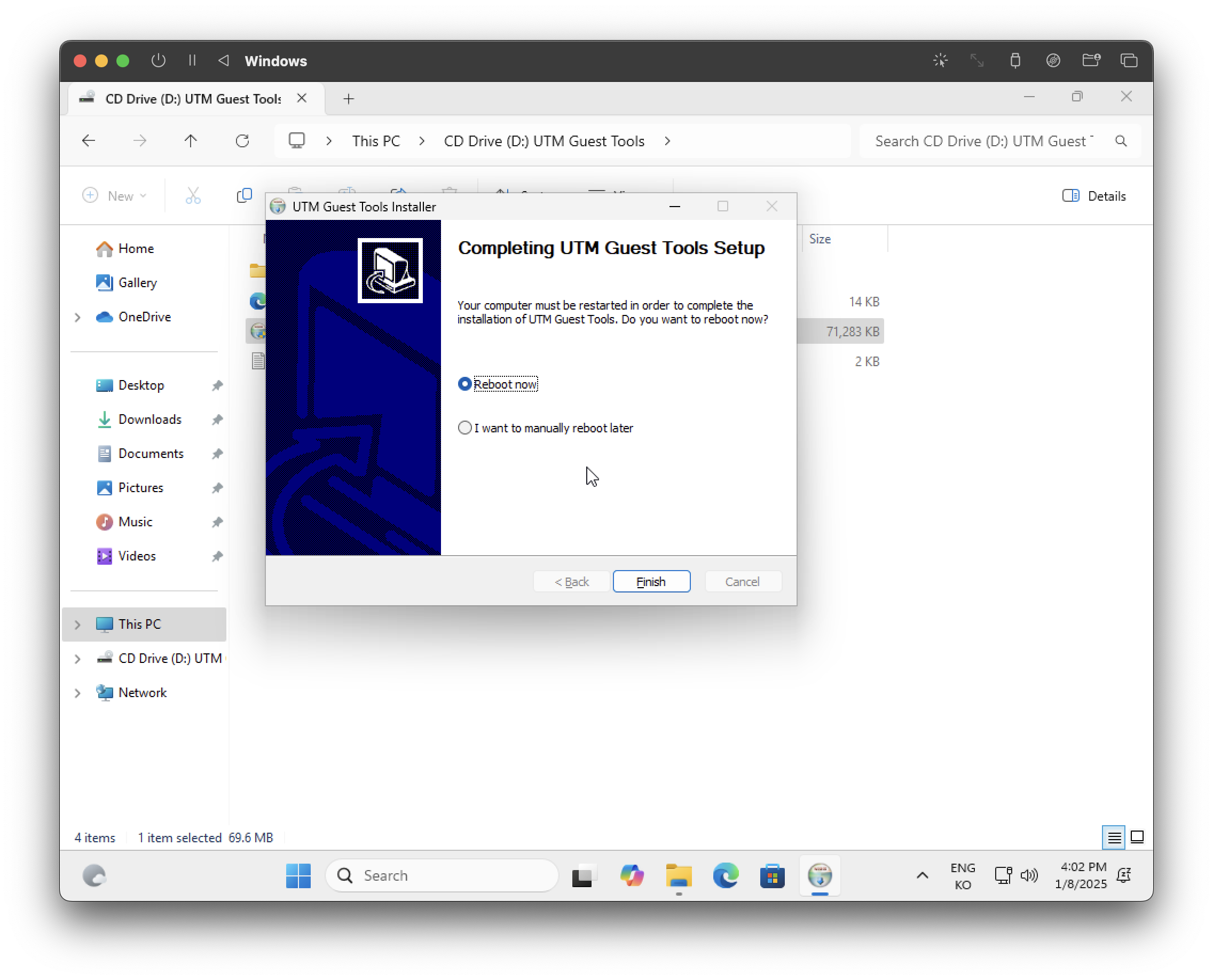The image size is (1213, 980).
Task: Close the CD Drive (D:) tab
Action: click(x=302, y=98)
